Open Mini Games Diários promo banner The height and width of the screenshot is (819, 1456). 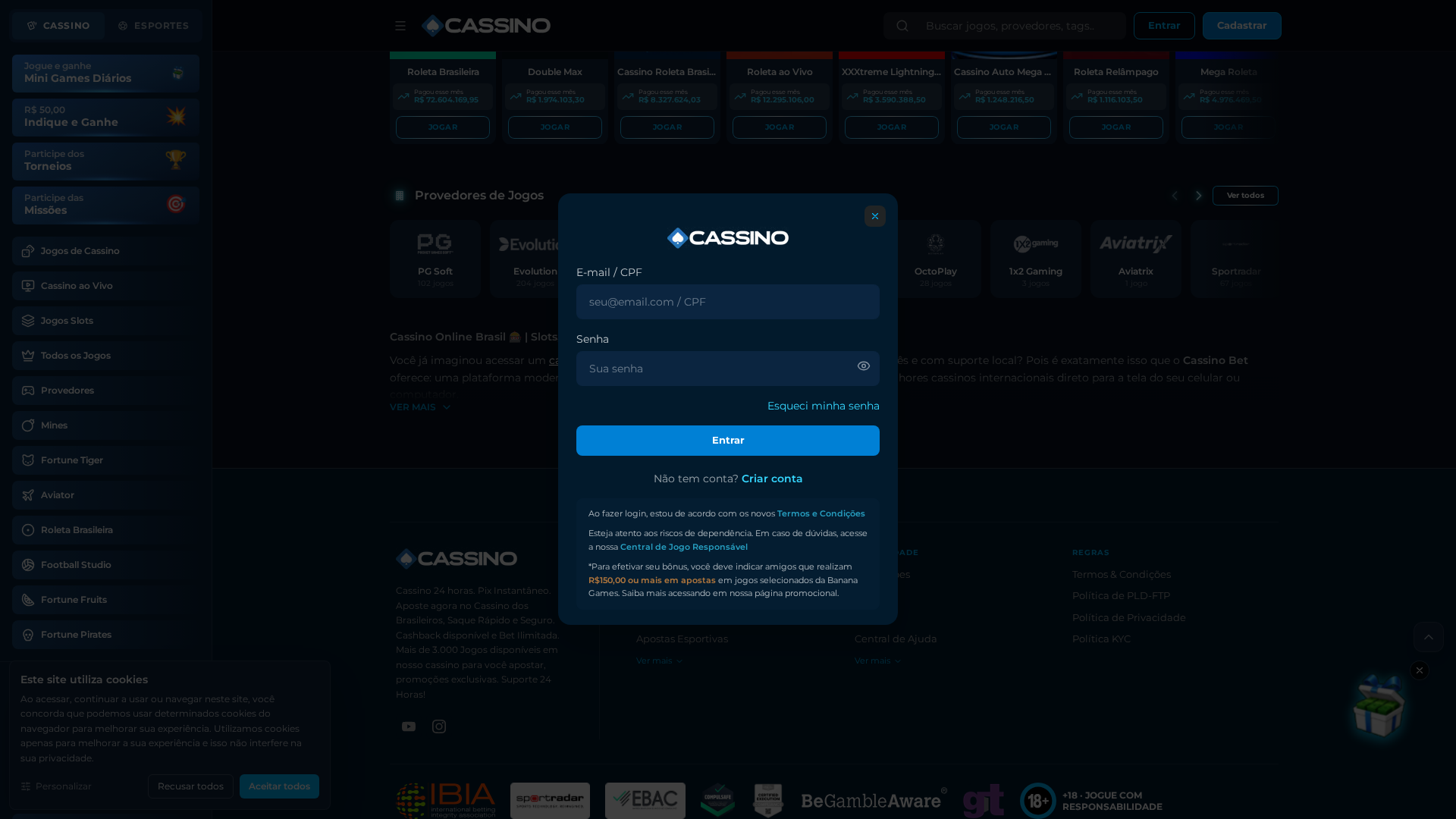coord(105,73)
